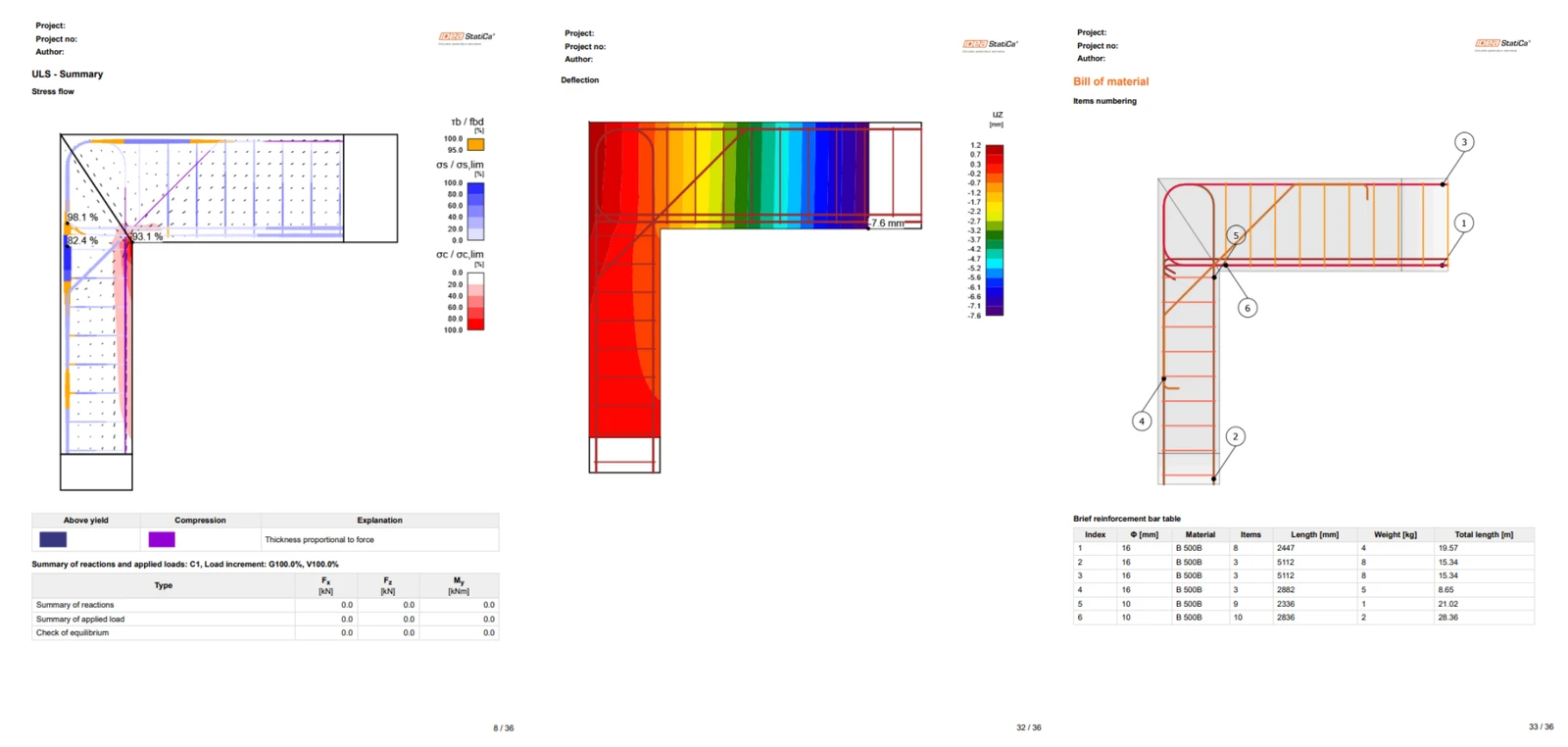Click the 98.1 % stress label
1568x747 pixels.
pos(82,218)
